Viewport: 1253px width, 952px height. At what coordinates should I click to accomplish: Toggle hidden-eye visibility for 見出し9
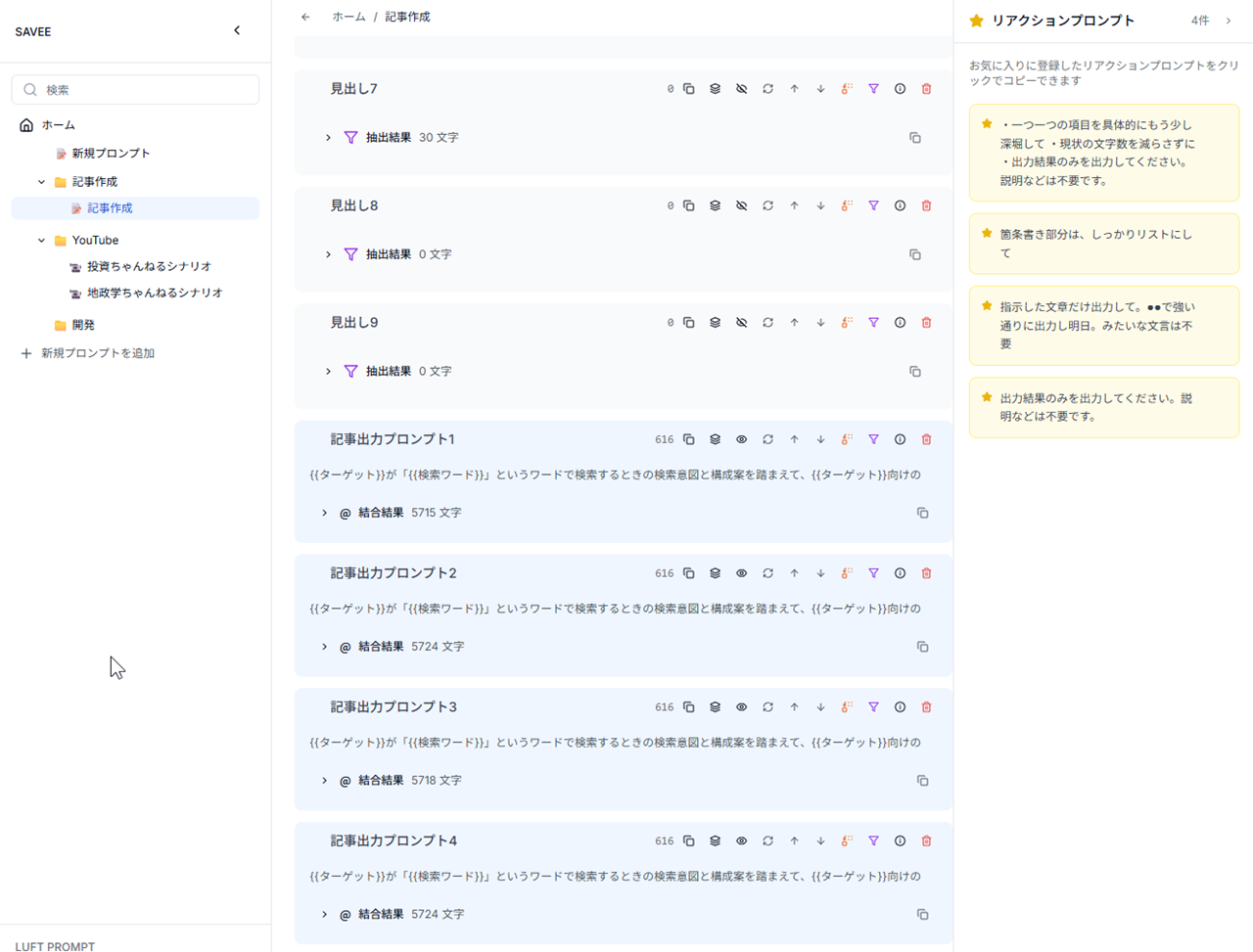click(x=742, y=323)
